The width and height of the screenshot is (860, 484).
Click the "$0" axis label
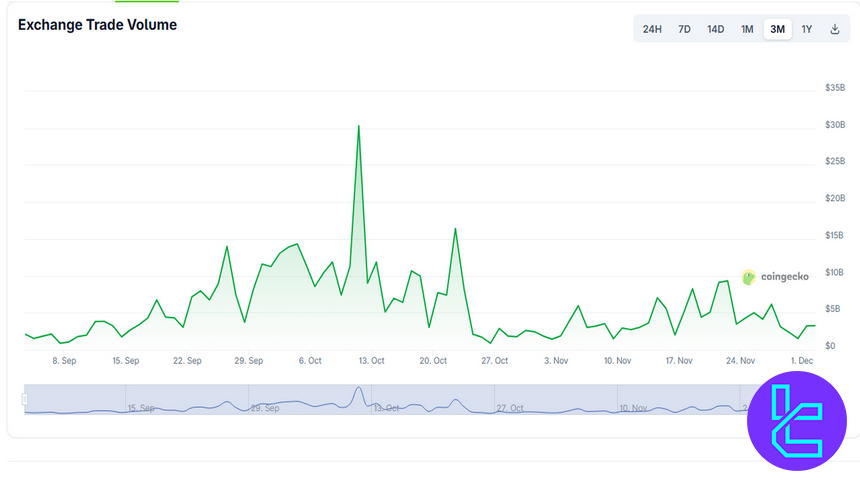pyautogui.click(x=830, y=346)
